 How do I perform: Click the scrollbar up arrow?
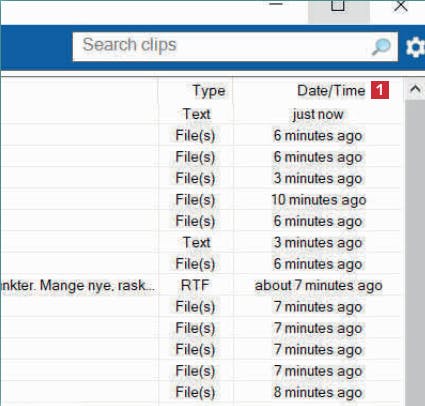point(415,89)
